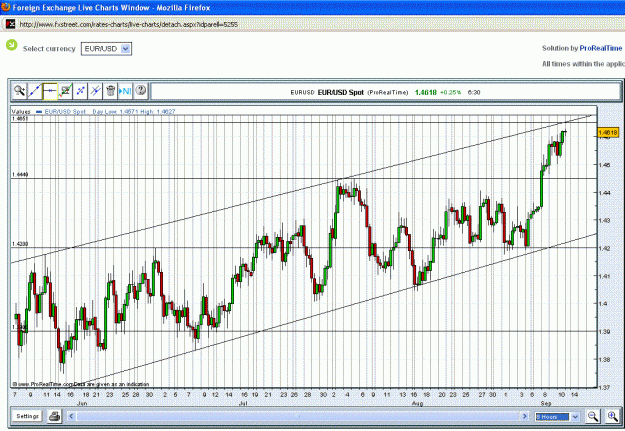This screenshot has height=431, width=625.
Task: Select the horizontal line tool
Action: click(x=50, y=91)
